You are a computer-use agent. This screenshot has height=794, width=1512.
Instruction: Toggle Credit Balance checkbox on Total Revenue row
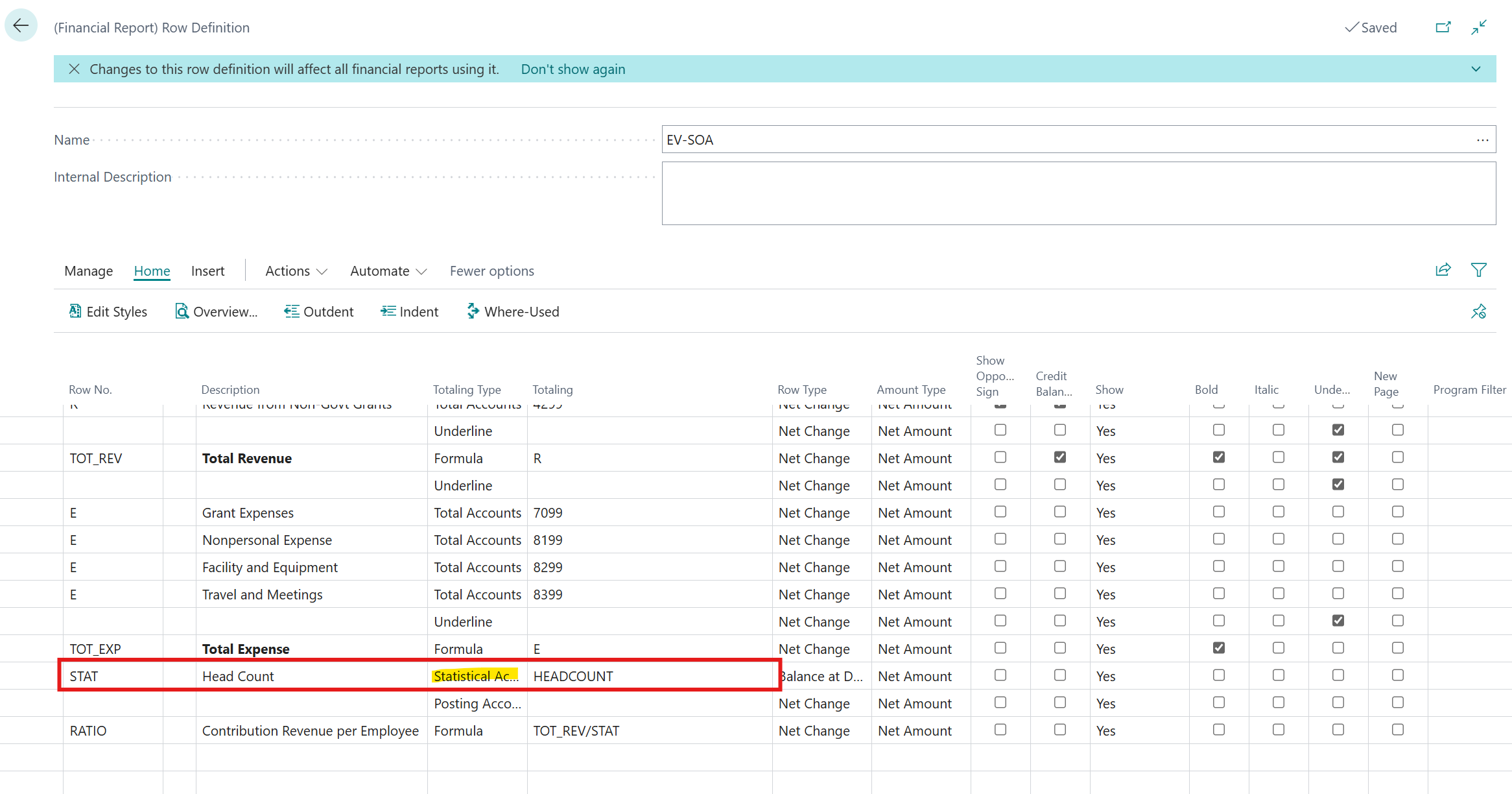(1060, 457)
